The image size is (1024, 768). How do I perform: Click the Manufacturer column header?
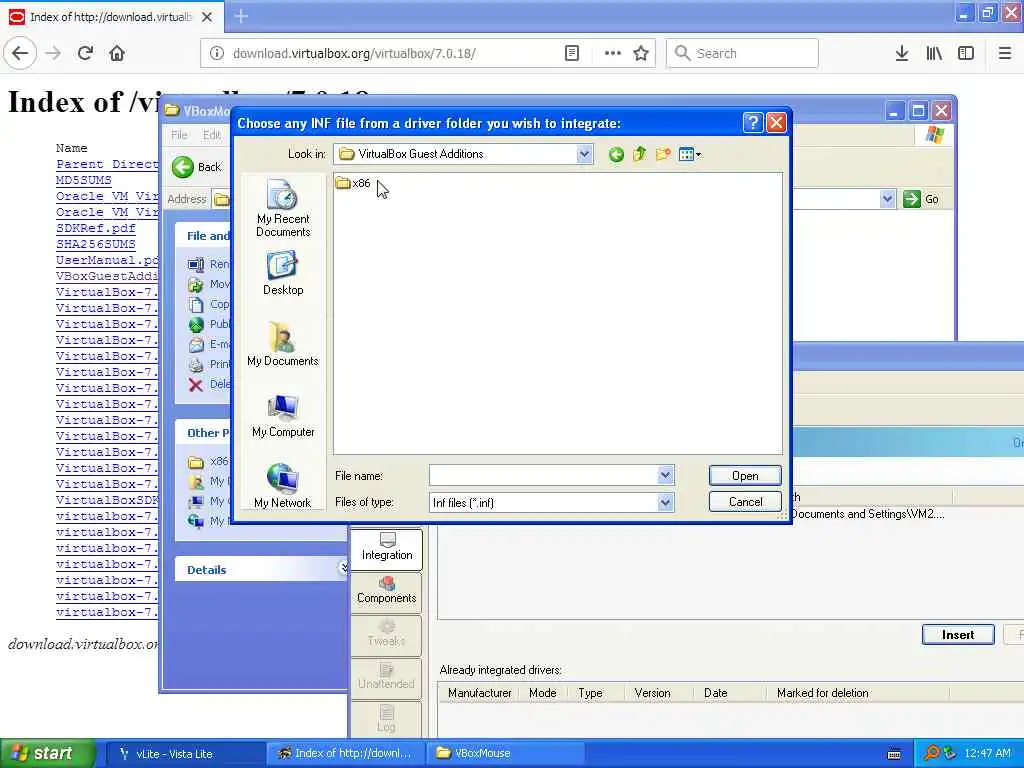pyautogui.click(x=479, y=693)
